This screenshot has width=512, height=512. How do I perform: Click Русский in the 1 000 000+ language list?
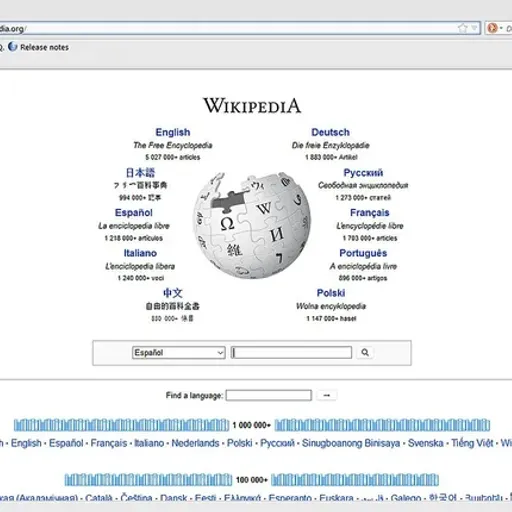tap(277, 443)
